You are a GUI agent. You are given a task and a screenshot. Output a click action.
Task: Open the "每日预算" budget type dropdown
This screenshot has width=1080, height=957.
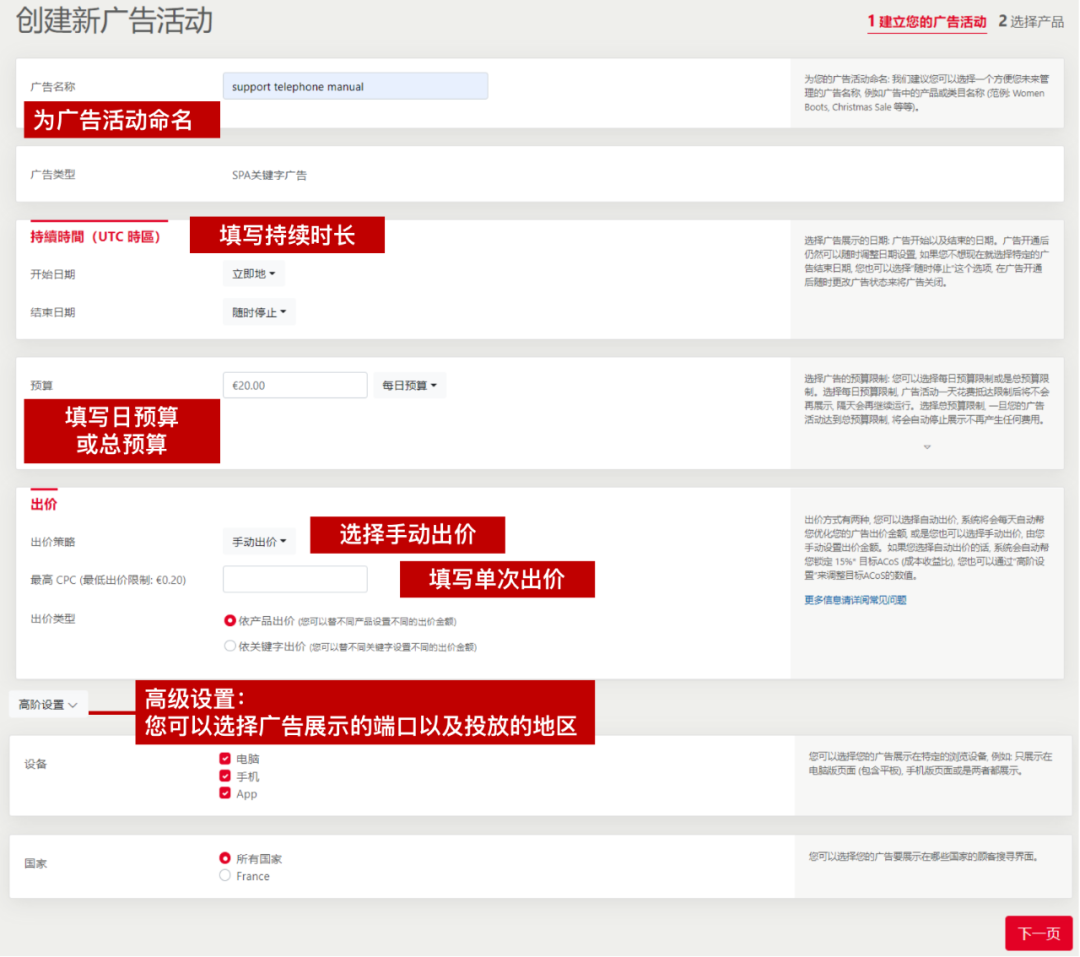408,385
